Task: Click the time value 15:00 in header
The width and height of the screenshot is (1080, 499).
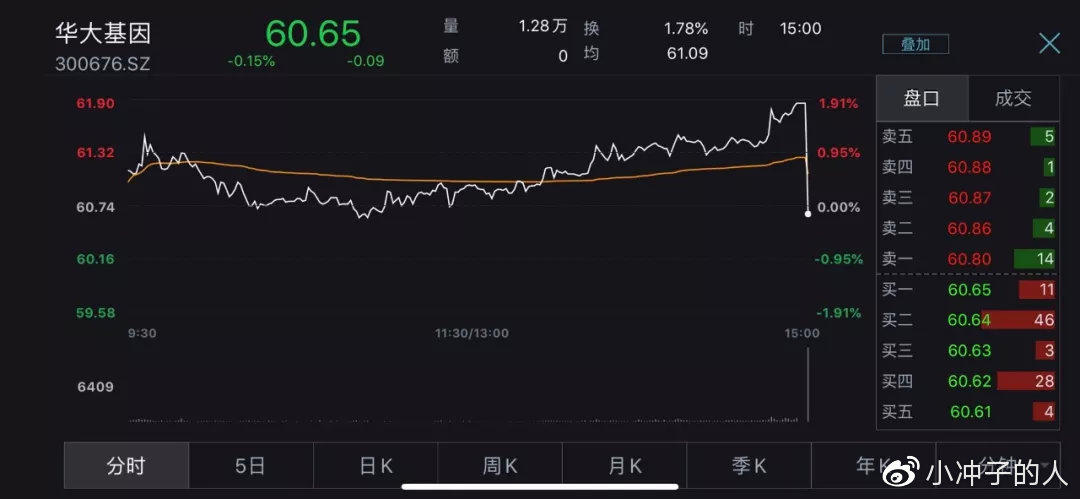Action: (x=800, y=28)
